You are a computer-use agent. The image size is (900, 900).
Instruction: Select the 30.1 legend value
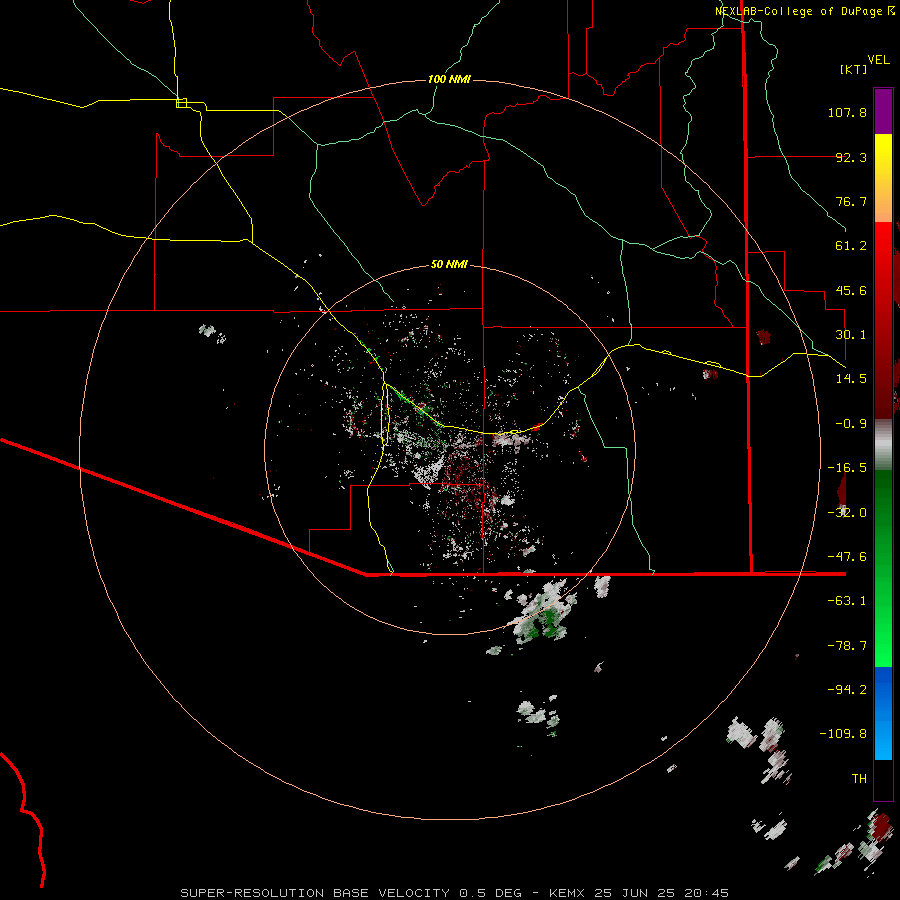coord(851,335)
